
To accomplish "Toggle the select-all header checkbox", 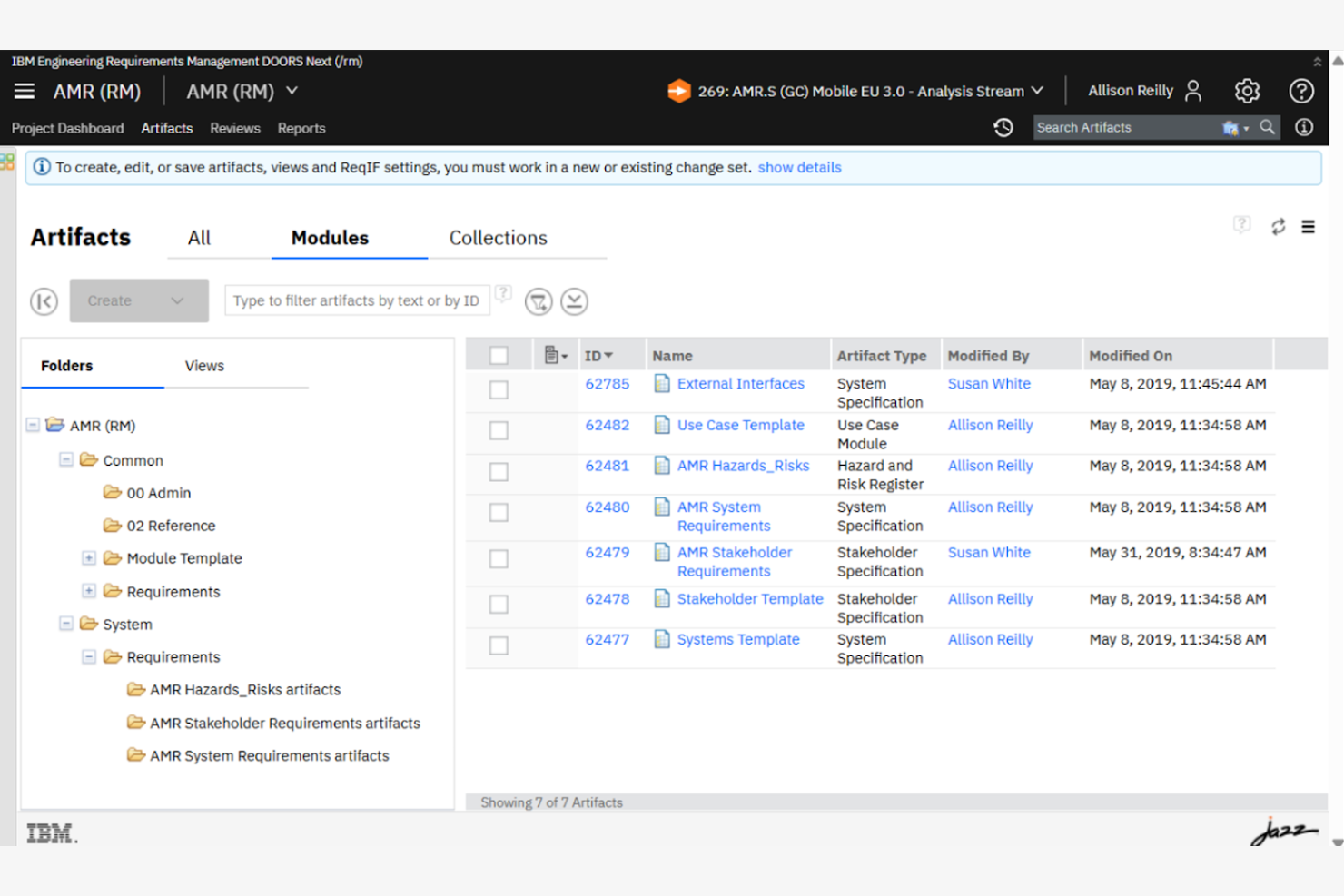I will point(499,356).
